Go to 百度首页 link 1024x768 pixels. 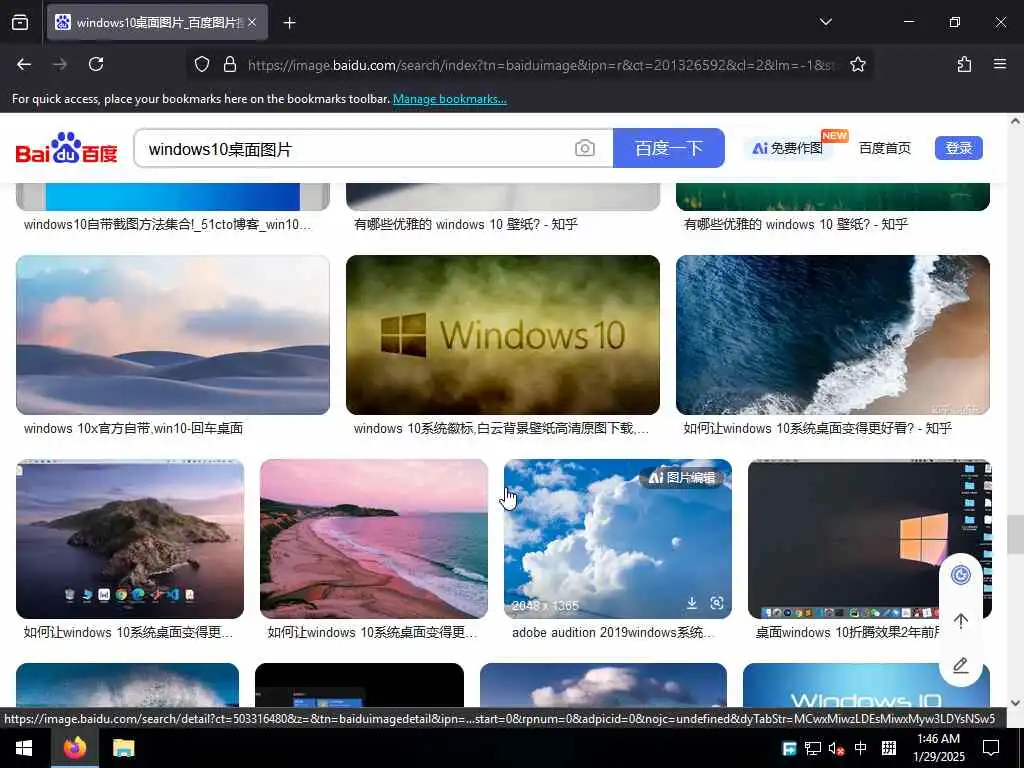tap(885, 148)
